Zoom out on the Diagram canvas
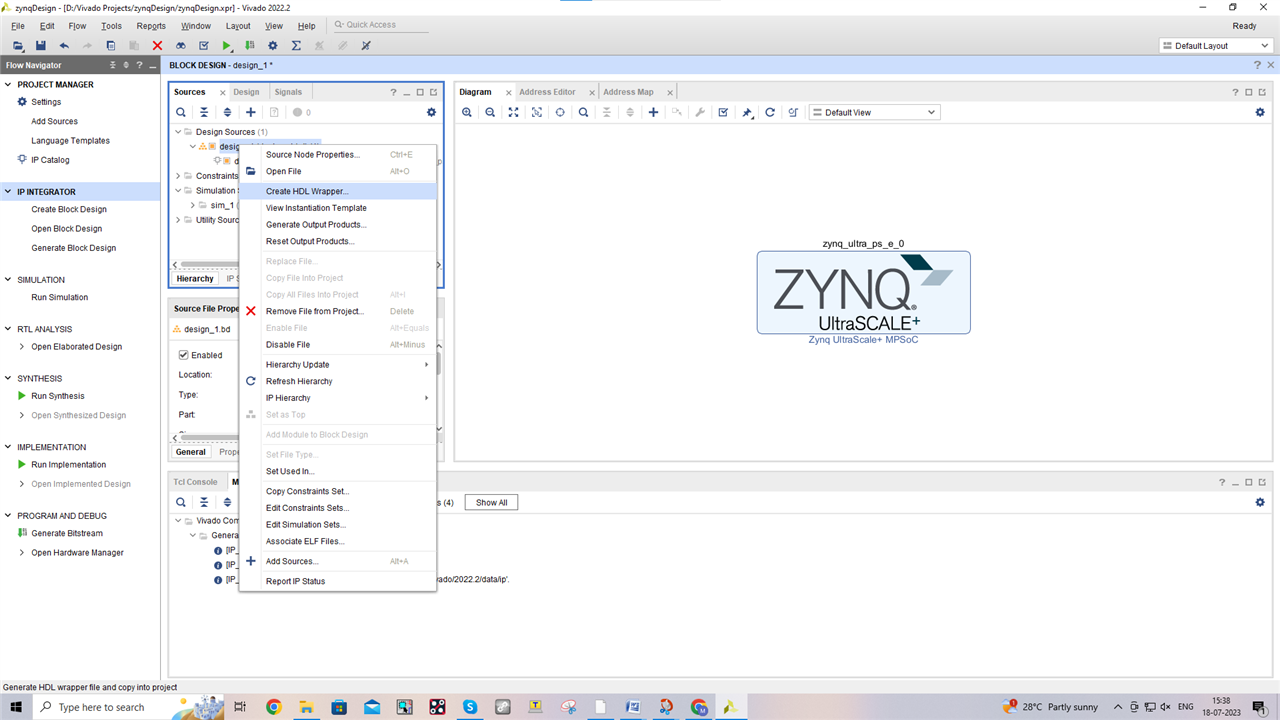The width and height of the screenshot is (1280, 720). 490,112
